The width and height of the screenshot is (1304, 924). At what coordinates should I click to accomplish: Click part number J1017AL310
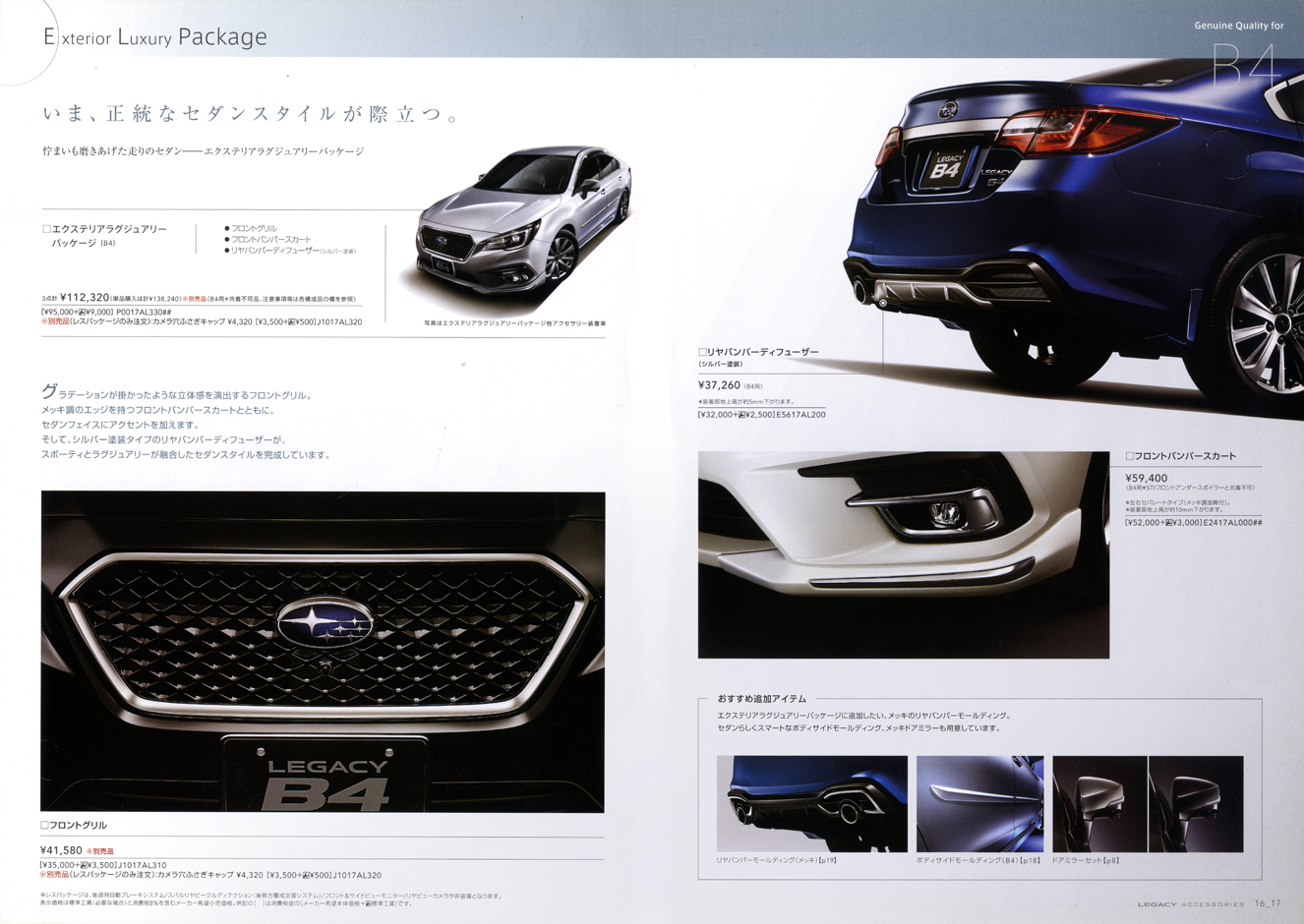142,865
